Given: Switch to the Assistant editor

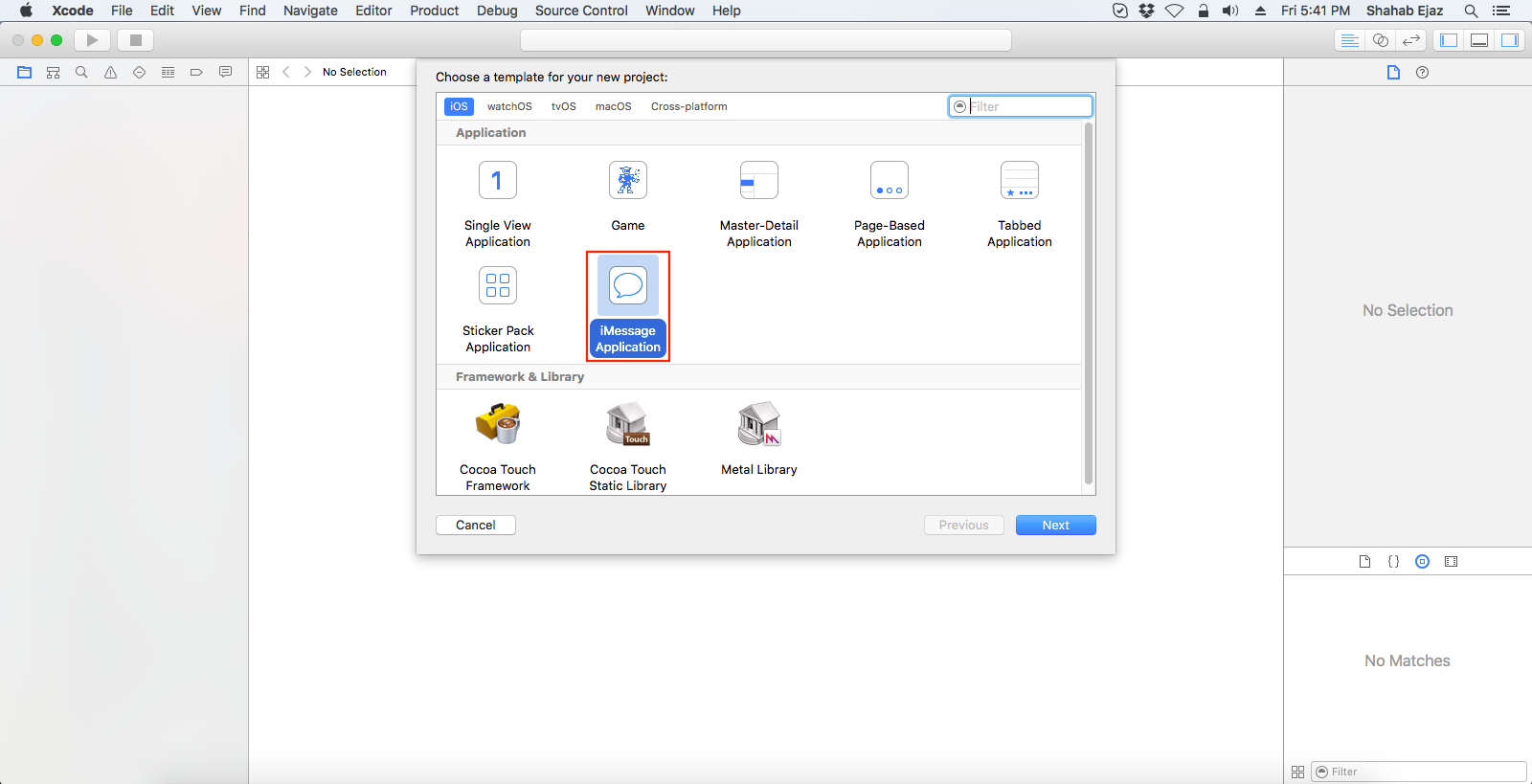Looking at the screenshot, I should coord(1381,40).
